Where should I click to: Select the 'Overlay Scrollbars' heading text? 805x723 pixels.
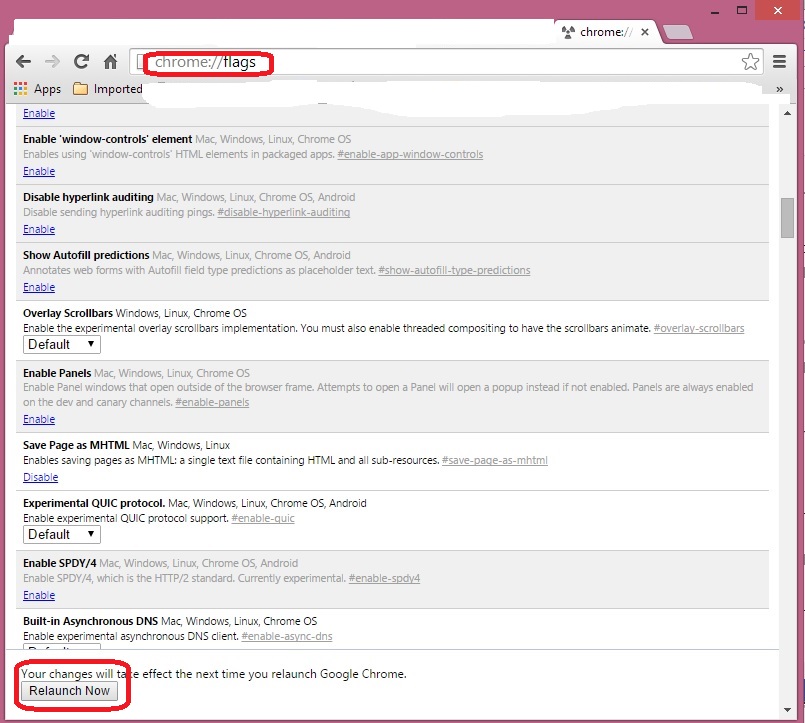(x=68, y=313)
